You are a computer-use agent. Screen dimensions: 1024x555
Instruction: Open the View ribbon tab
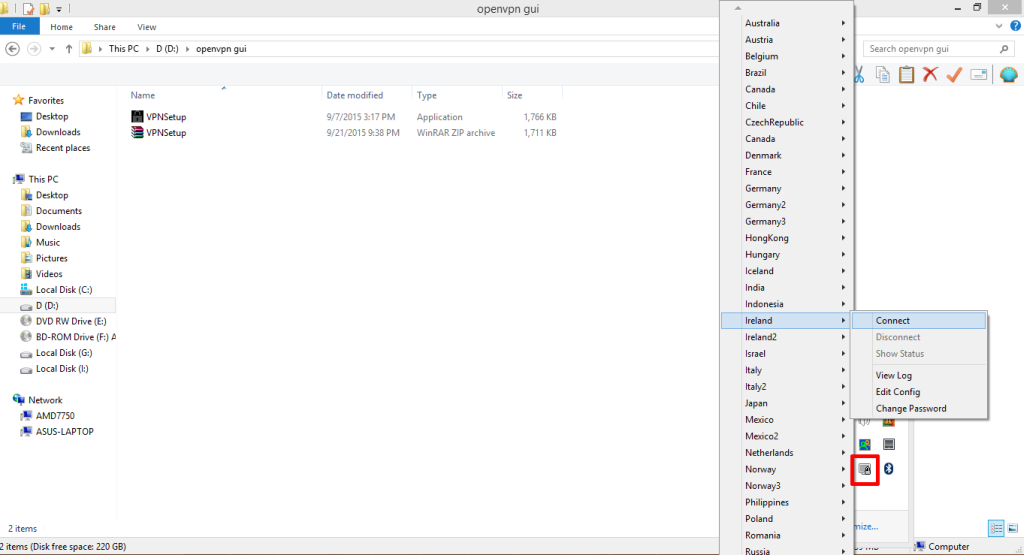[146, 27]
